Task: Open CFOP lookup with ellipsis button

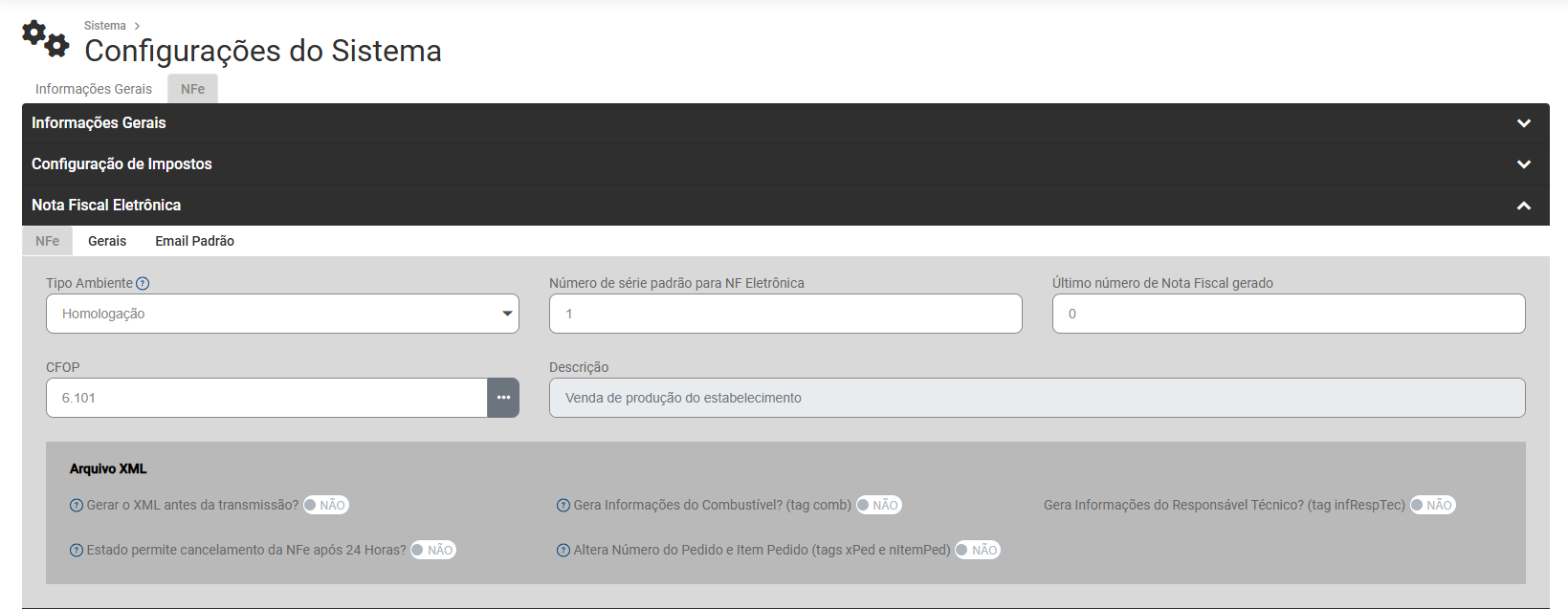Action: point(503,398)
